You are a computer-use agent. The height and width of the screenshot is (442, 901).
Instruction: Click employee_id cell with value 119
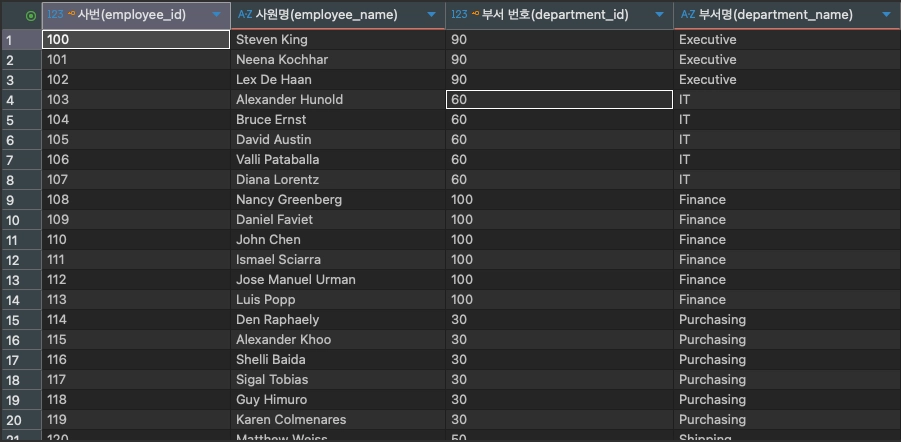(x=136, y=420)
